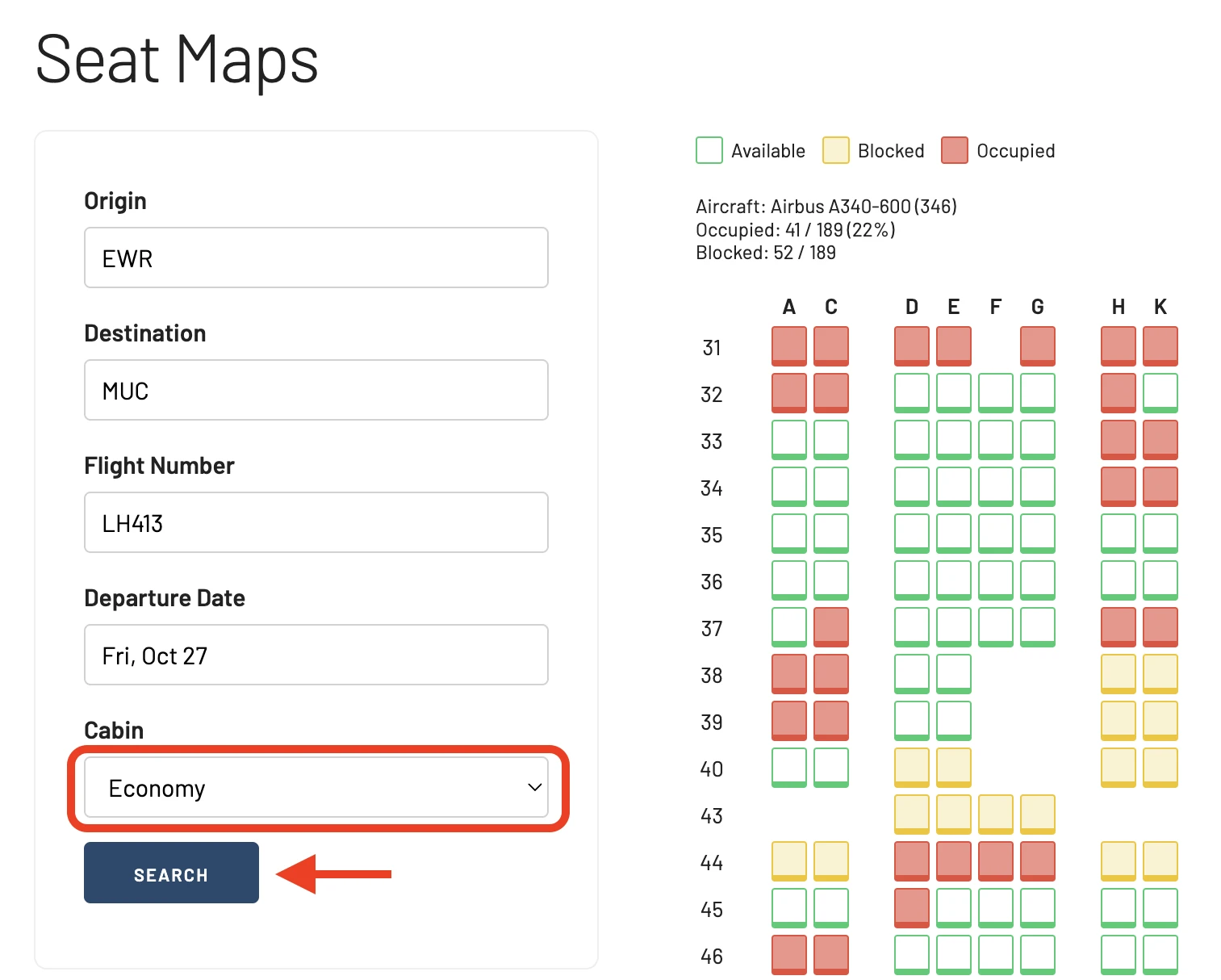
Task: Click the Destination field showing MUC
Action: [316, 390]
